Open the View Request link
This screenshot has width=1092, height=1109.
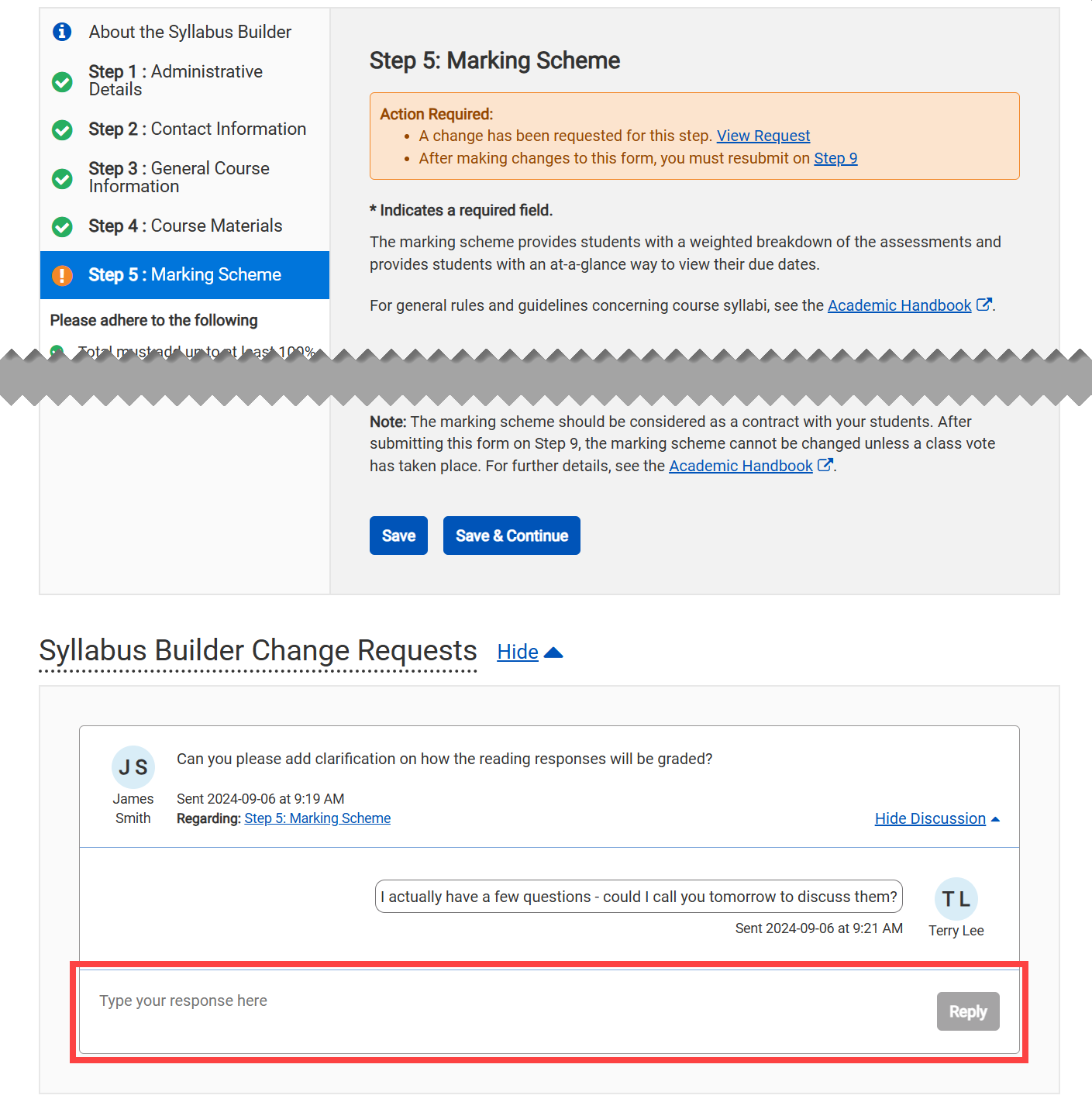click(x=763, y=136)
